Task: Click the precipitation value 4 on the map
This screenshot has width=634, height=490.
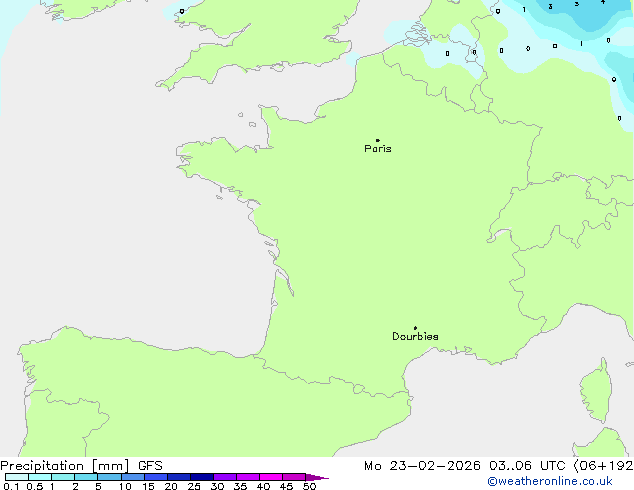Action: pos(601,3)
